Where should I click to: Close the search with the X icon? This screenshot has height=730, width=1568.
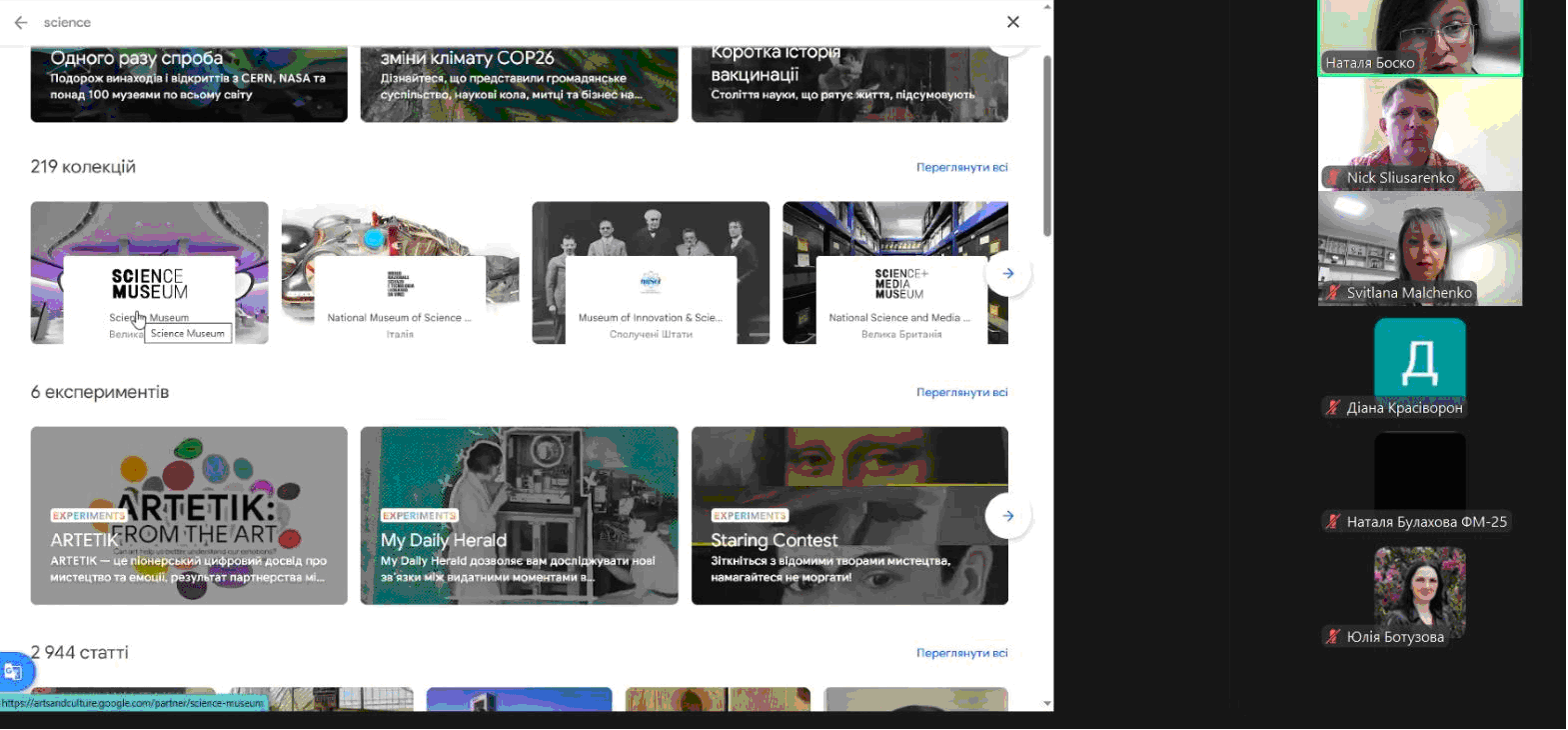(1012, 22)
